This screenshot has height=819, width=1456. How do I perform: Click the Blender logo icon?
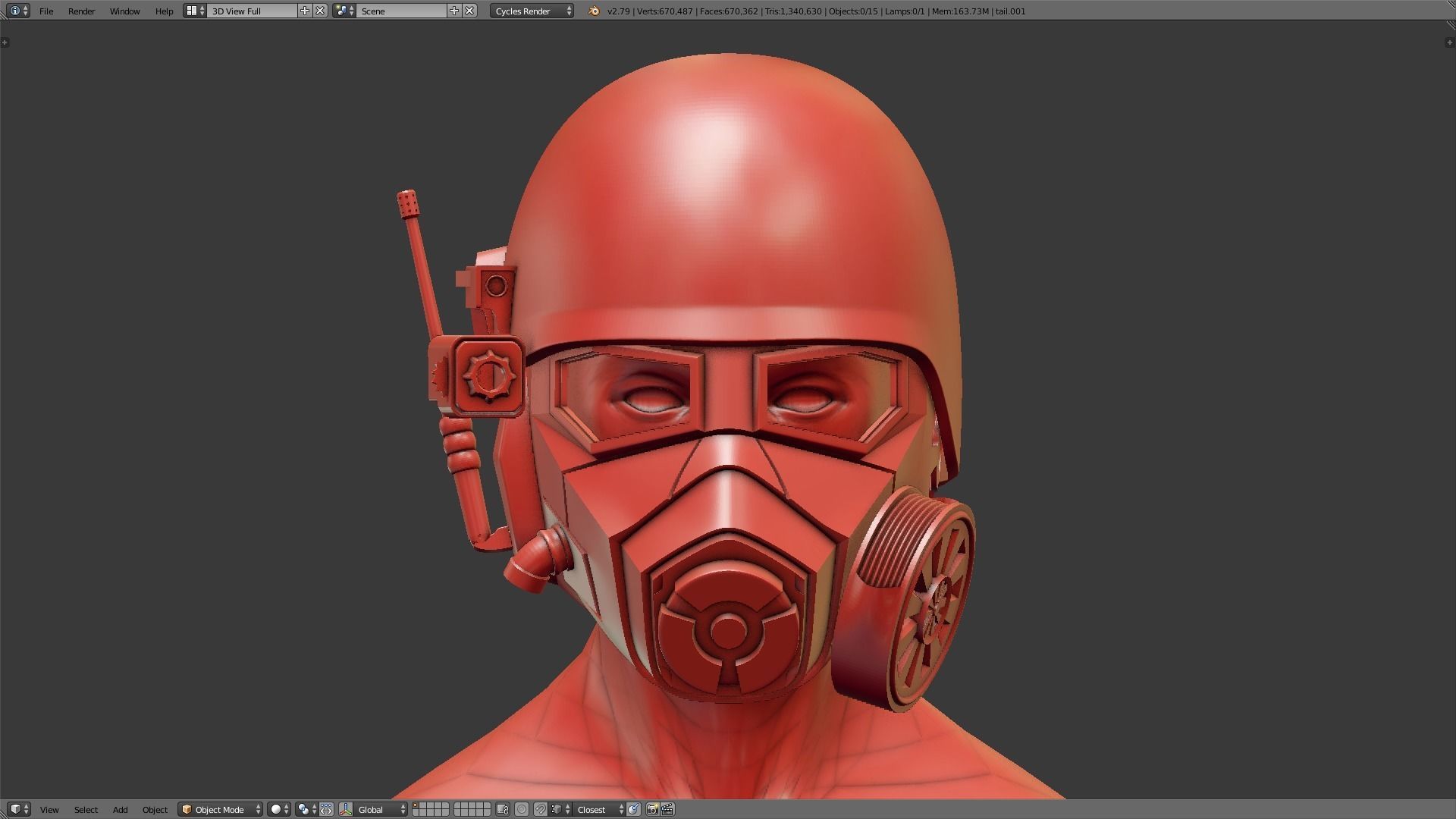point(594,11)
